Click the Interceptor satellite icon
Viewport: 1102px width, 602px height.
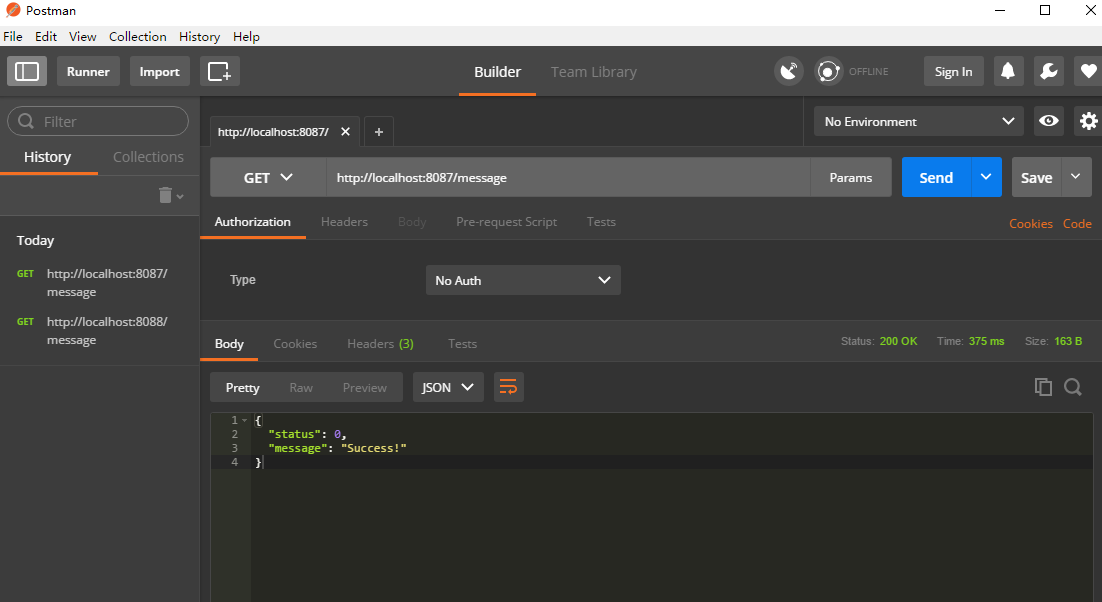pos(789,71)
